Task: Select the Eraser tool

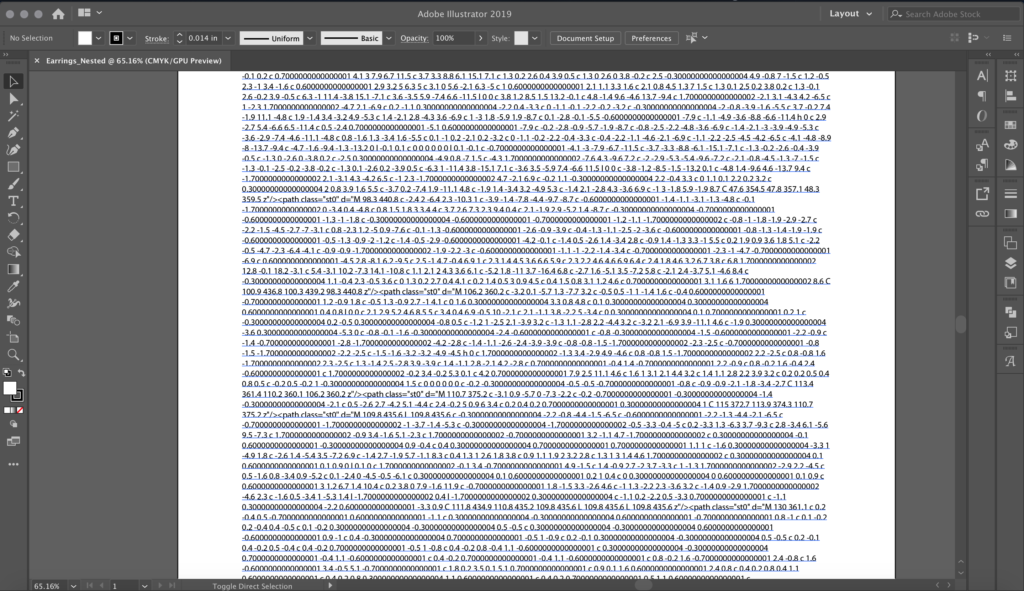Action: point(13,235)
